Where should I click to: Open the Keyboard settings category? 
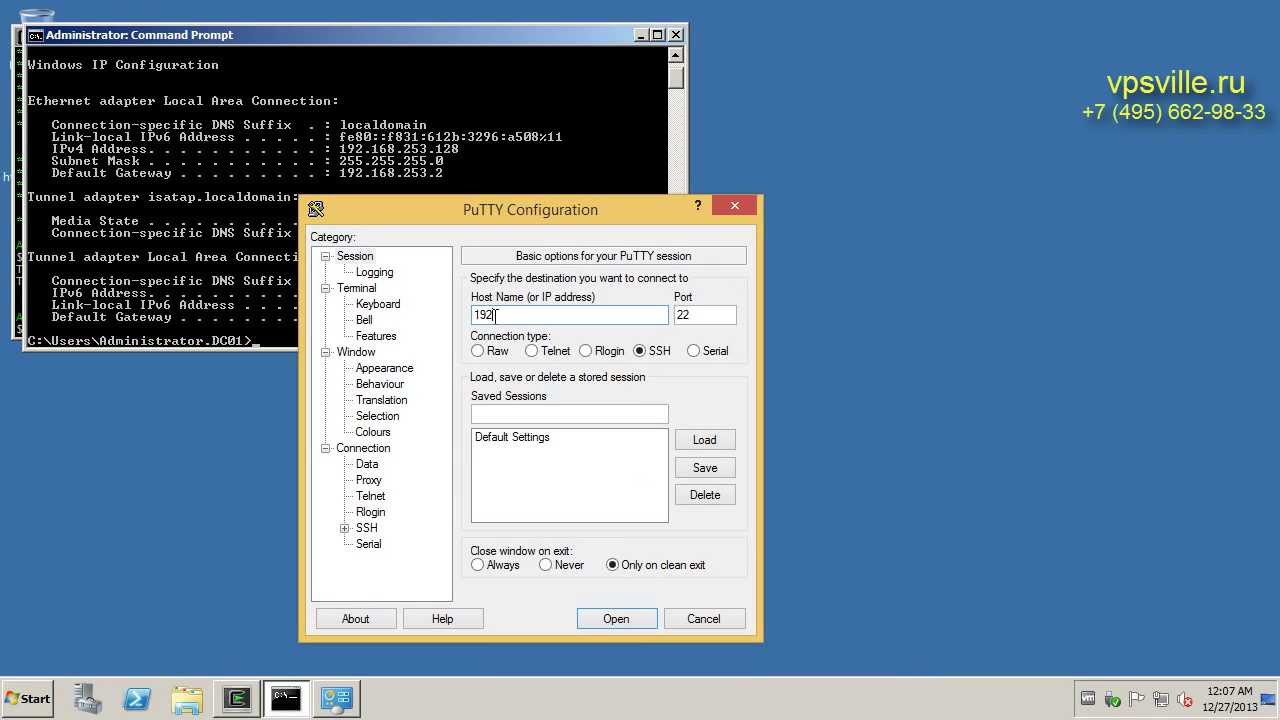click(x=378, y=304)
